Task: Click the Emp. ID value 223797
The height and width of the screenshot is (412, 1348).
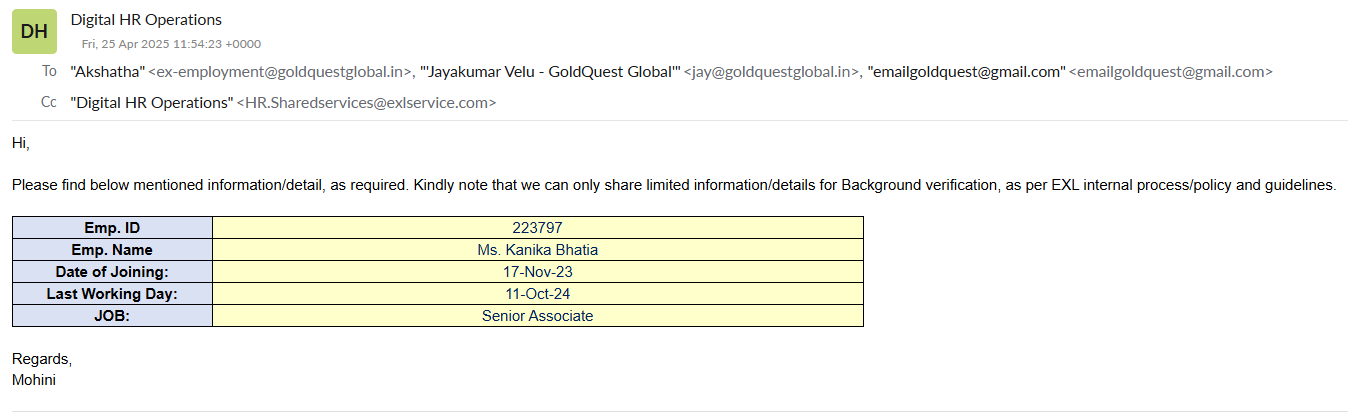Action: point(537,228)
